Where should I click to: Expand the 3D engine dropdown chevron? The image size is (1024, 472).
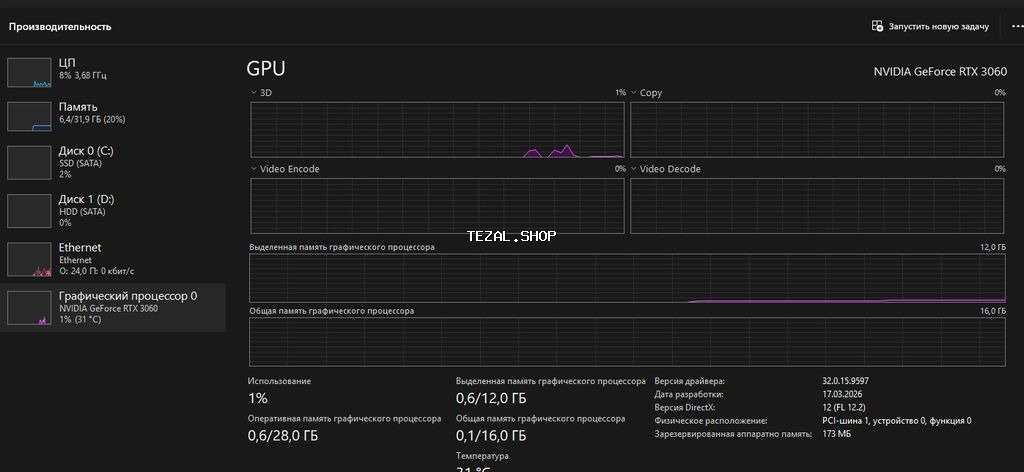254,93
